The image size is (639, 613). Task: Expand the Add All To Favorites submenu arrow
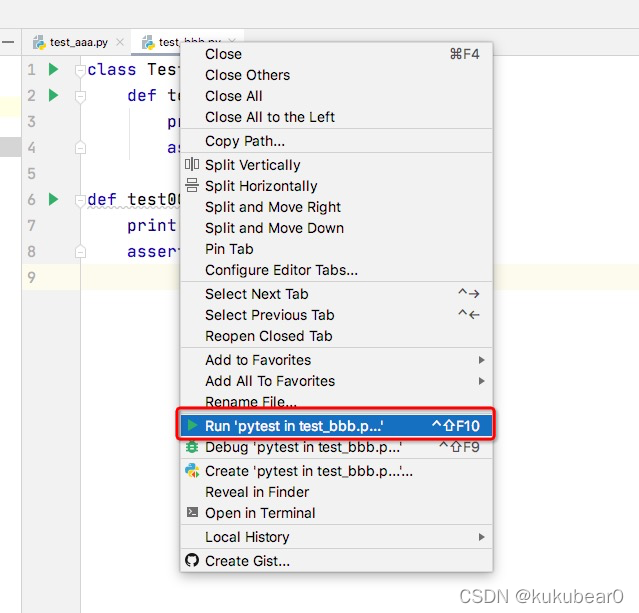click(x=481, y=381)
